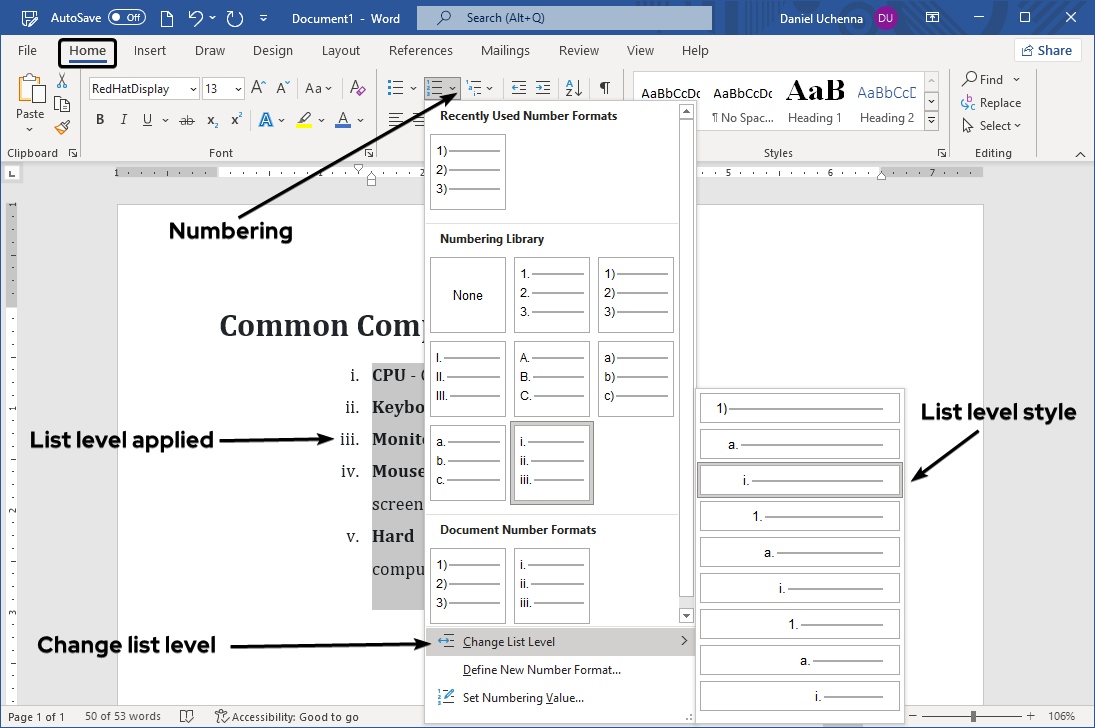Viewport: 1095px width, 728px height.
Task: Click the Format Painter brush icon
Action: (62, 127)
